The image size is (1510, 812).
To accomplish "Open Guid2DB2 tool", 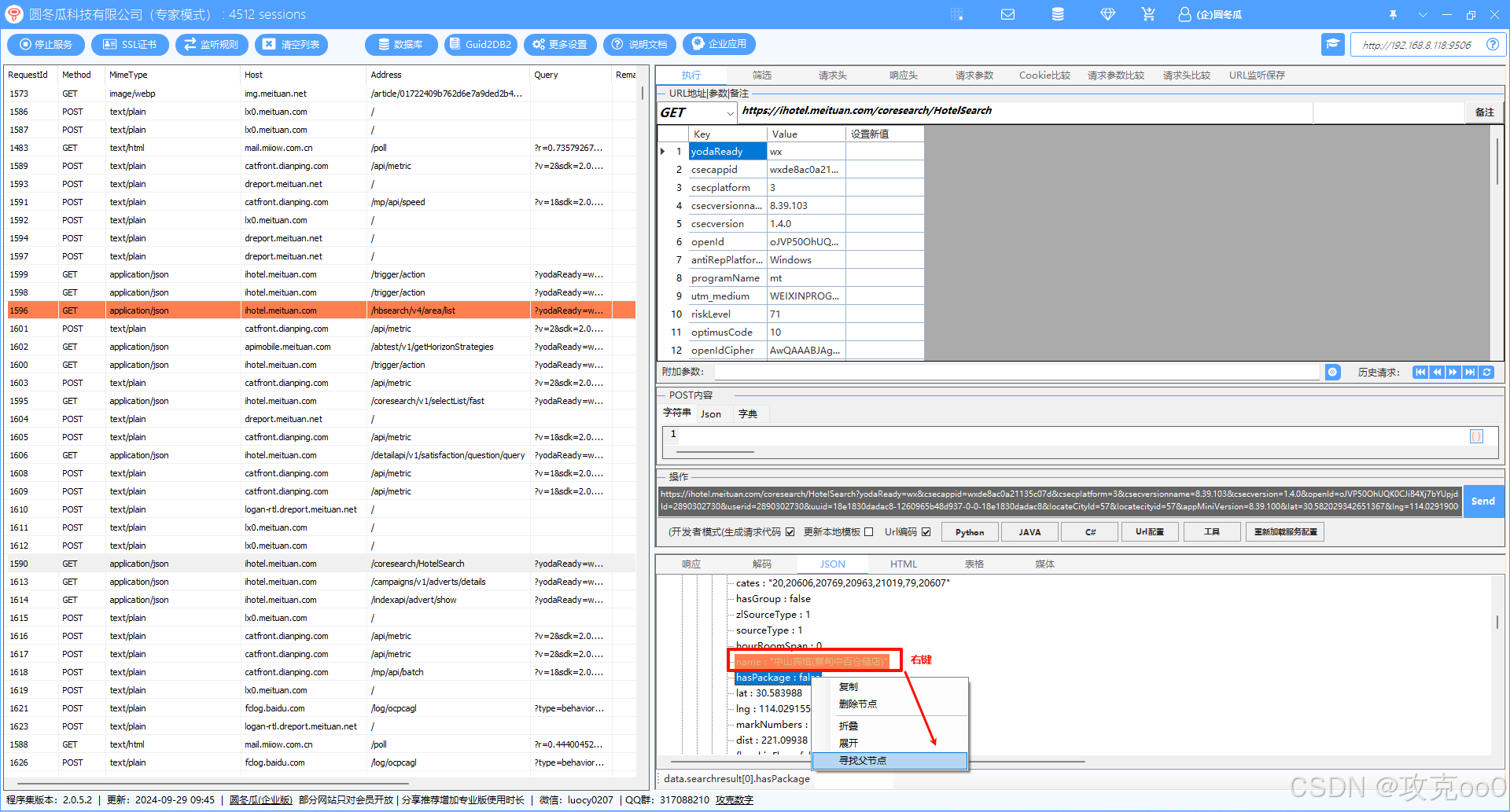I will coord(481,45).
